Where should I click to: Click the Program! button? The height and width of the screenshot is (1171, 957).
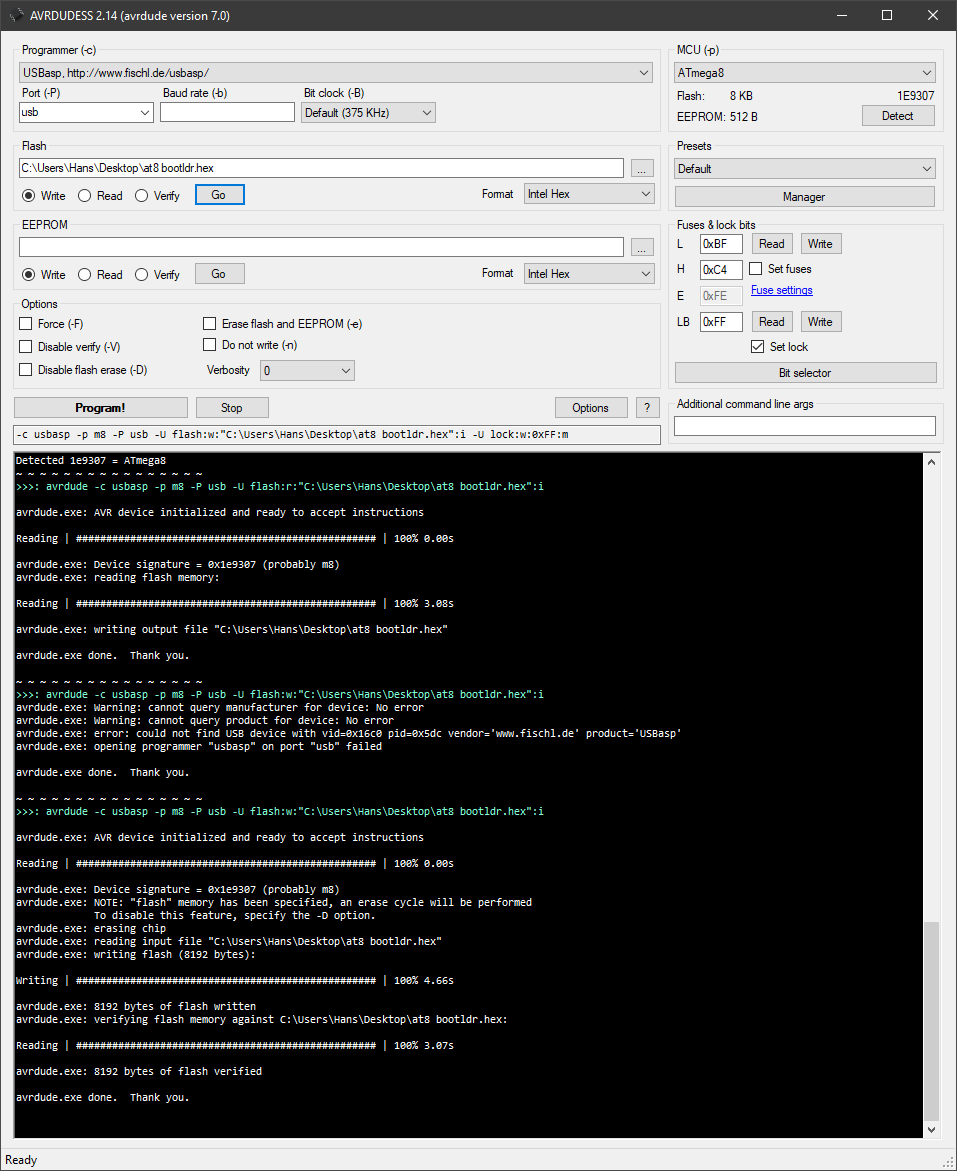(101, 408)
